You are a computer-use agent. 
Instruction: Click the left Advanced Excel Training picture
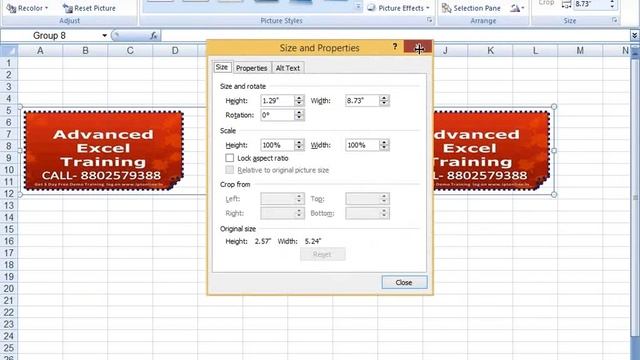(x=103, y=151)
